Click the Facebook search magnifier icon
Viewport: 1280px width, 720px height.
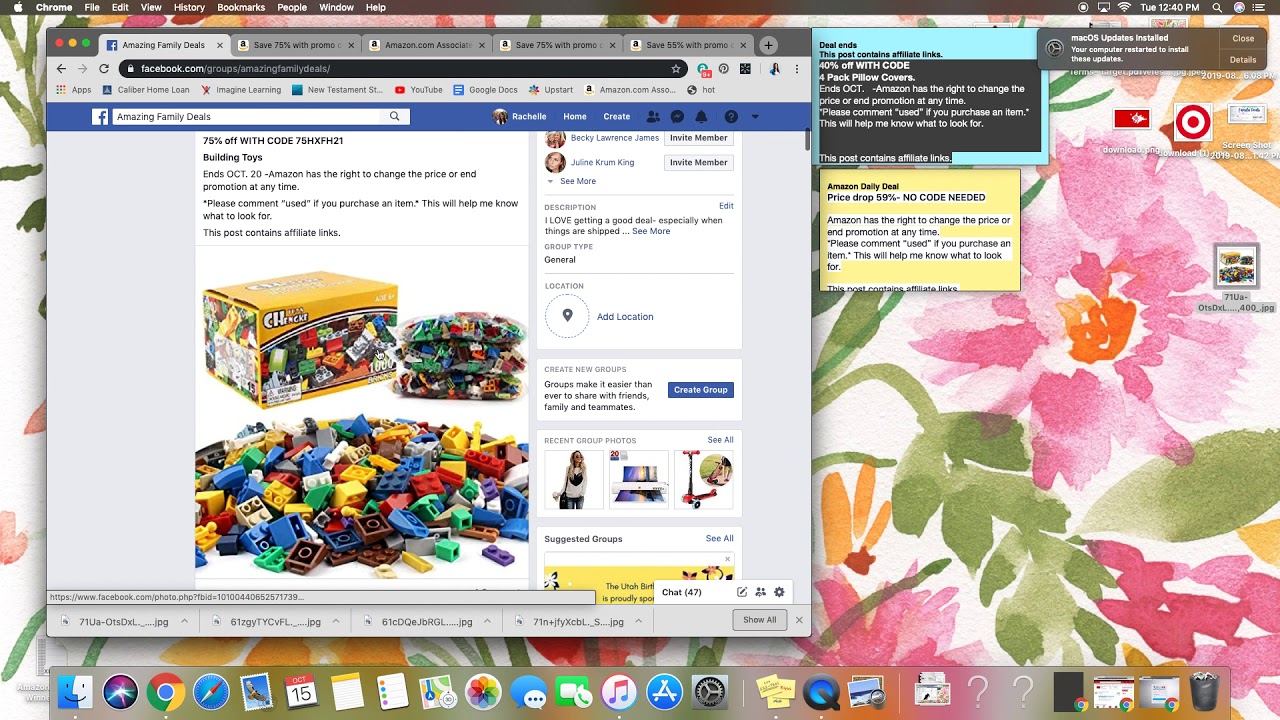pos(395,117)
